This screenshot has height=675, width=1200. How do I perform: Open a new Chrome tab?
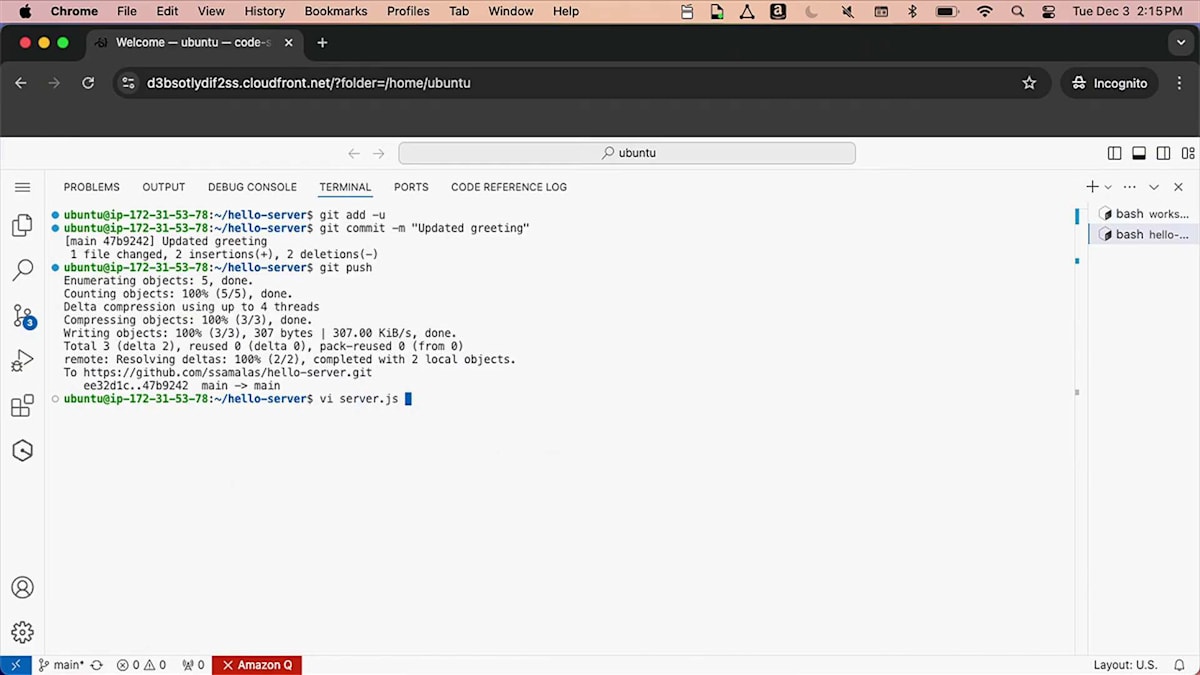(x=322, y=43)
